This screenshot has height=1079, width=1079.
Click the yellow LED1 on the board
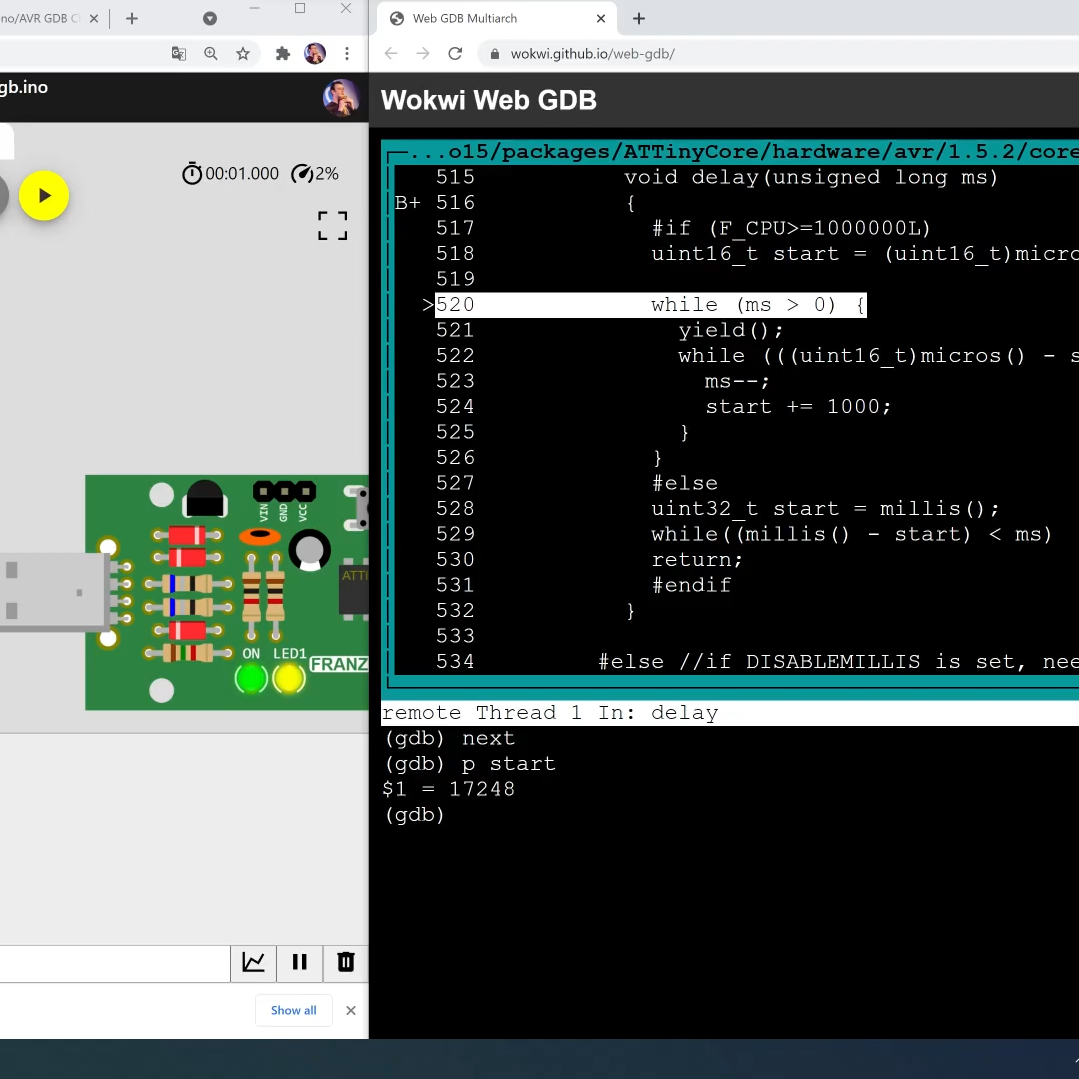point(289,678)
